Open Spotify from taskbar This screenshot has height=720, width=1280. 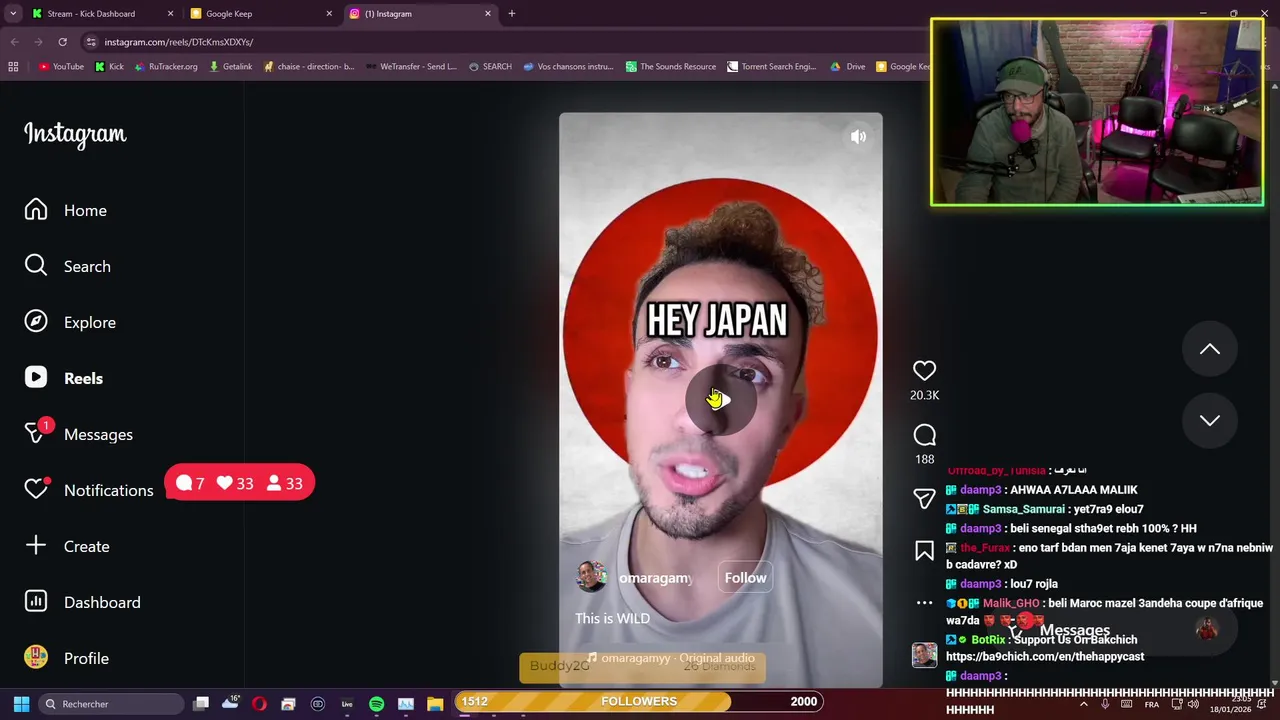click(x=376, y=704)
